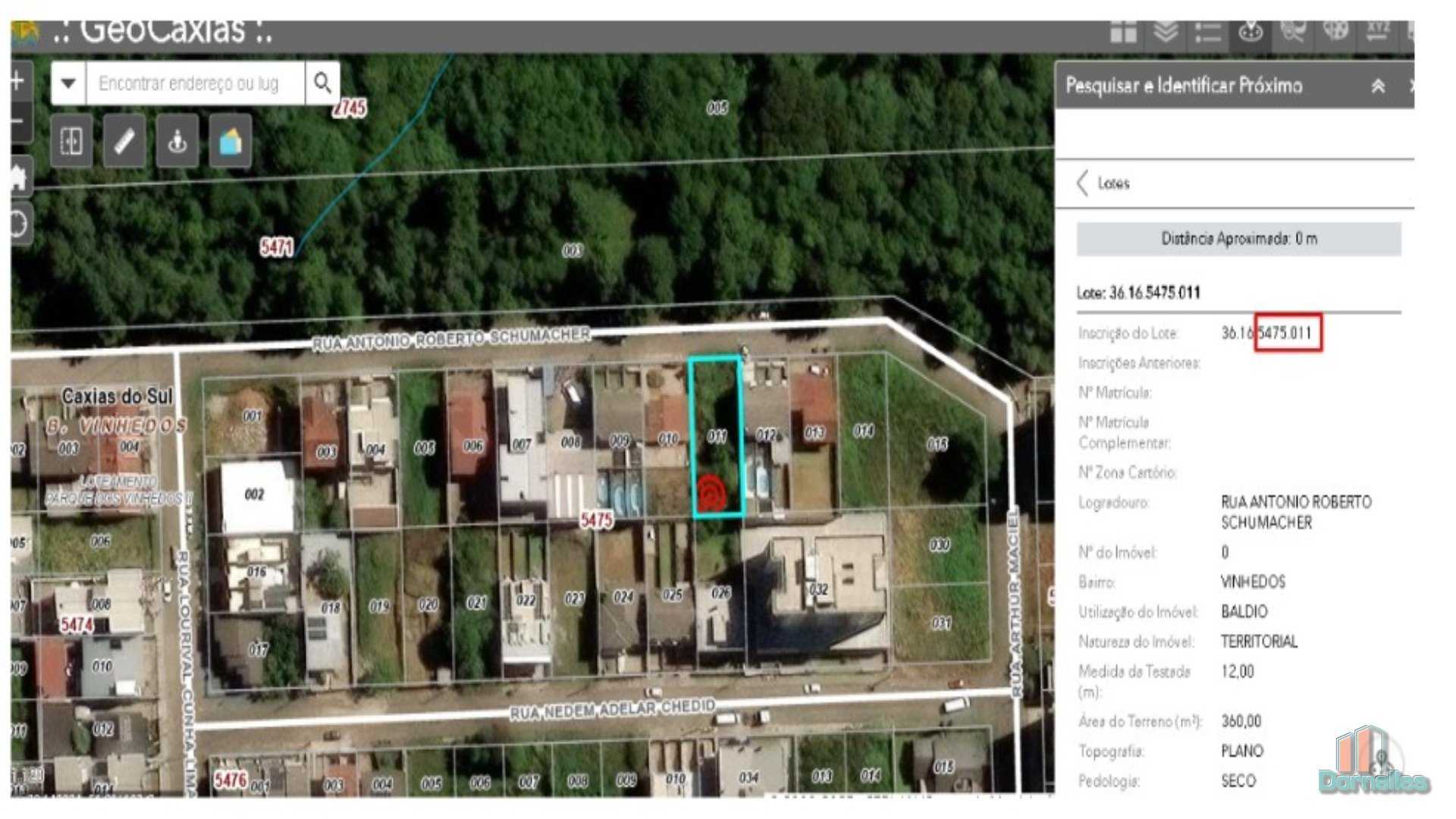
Task: Click the zoom out minus button
Action: click(x=19, y=121)
